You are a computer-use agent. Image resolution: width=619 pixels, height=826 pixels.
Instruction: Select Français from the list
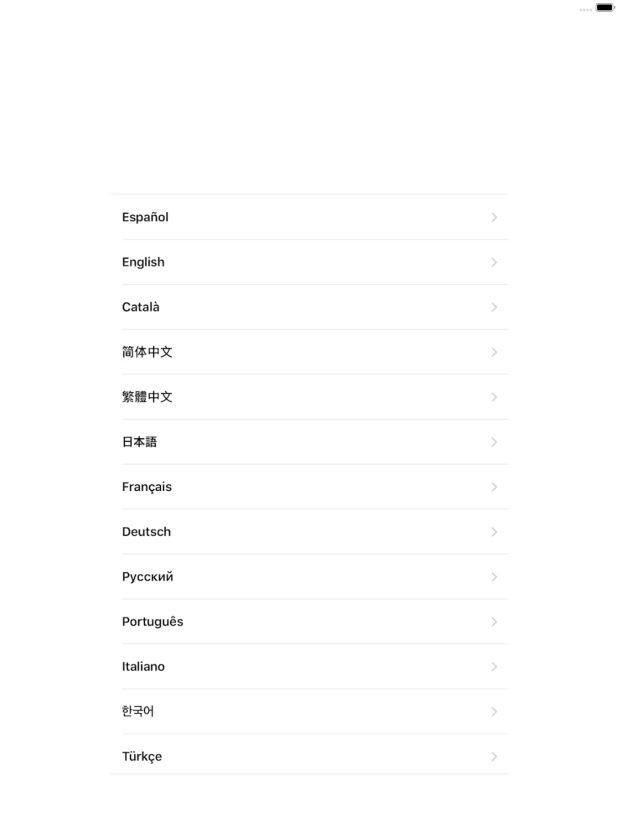click(309, 487)
